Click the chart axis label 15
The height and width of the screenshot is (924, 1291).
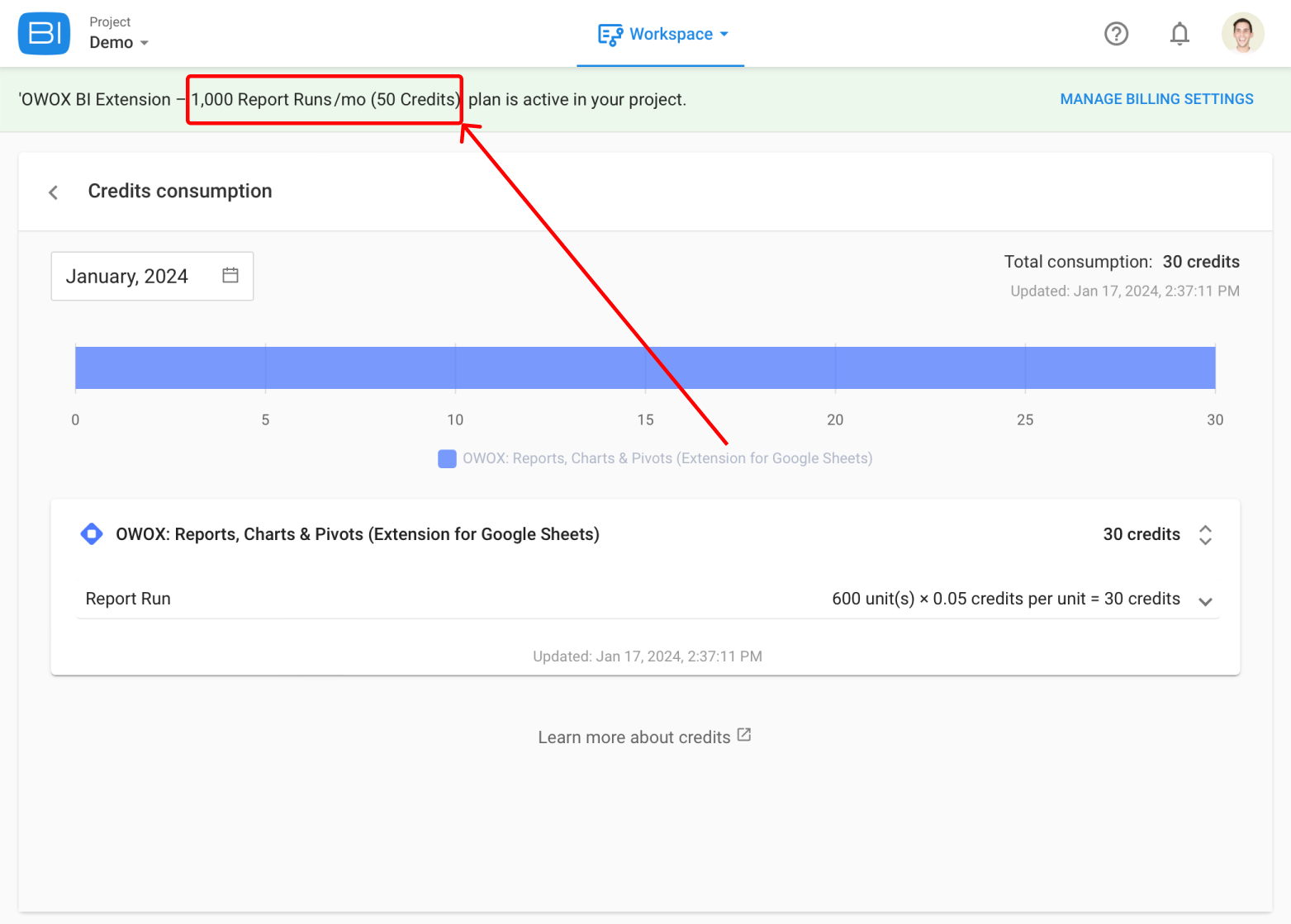645,419
